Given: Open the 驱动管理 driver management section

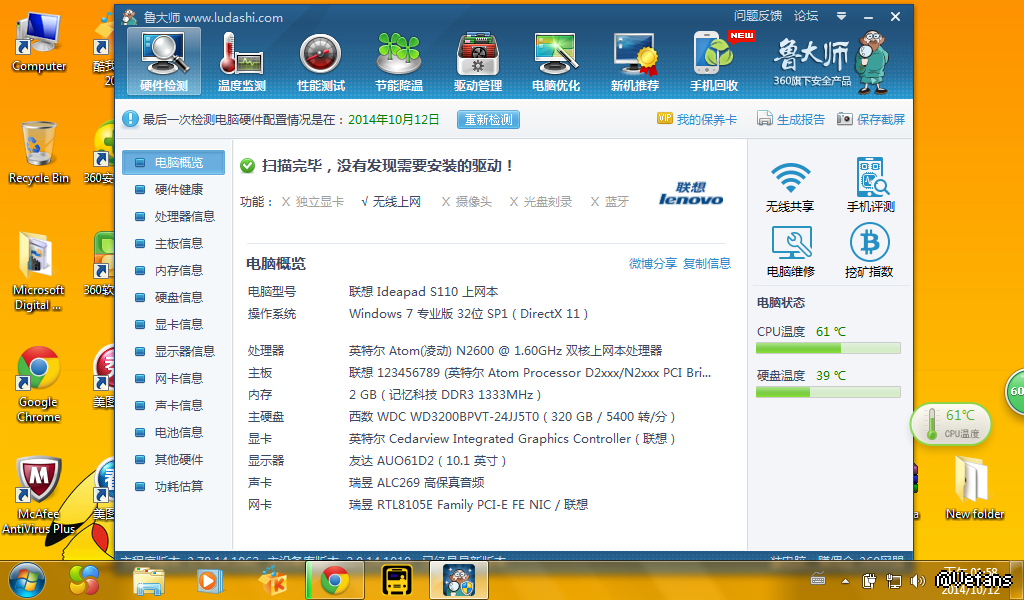Looking at the screenshot, I should [477, 62].
